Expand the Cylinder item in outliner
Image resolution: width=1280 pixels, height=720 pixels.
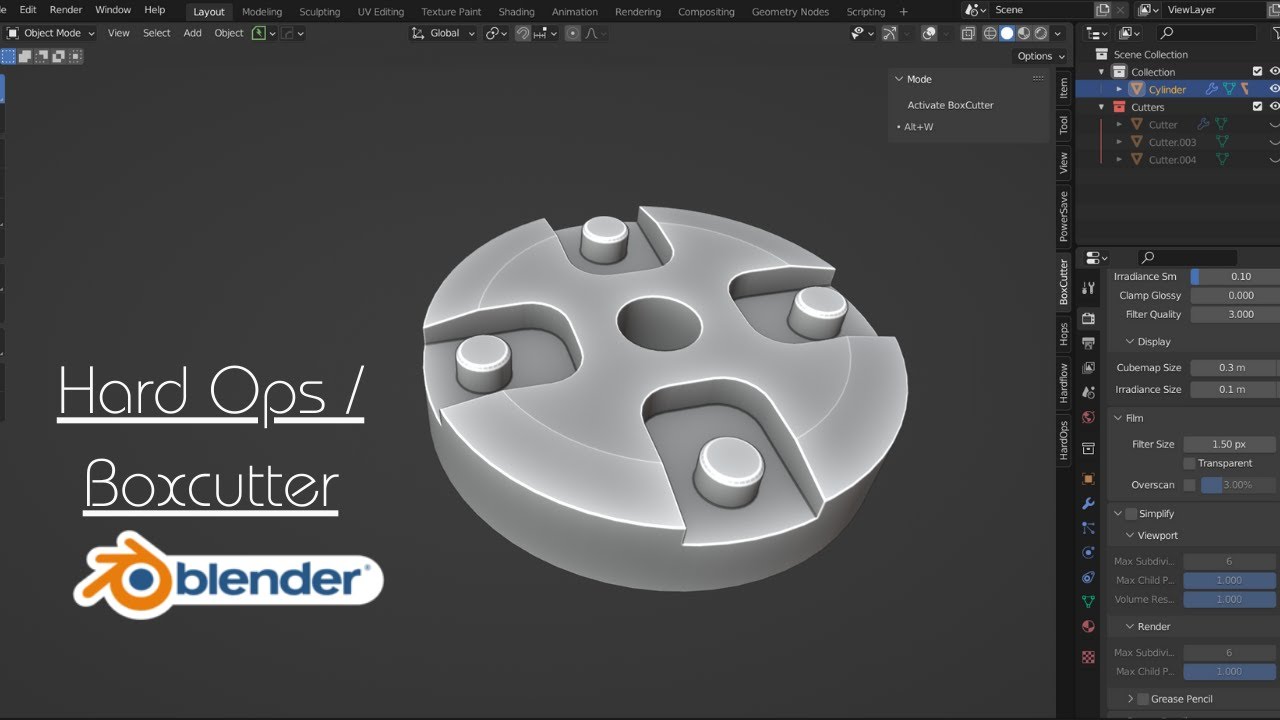tap(1119, 89)
